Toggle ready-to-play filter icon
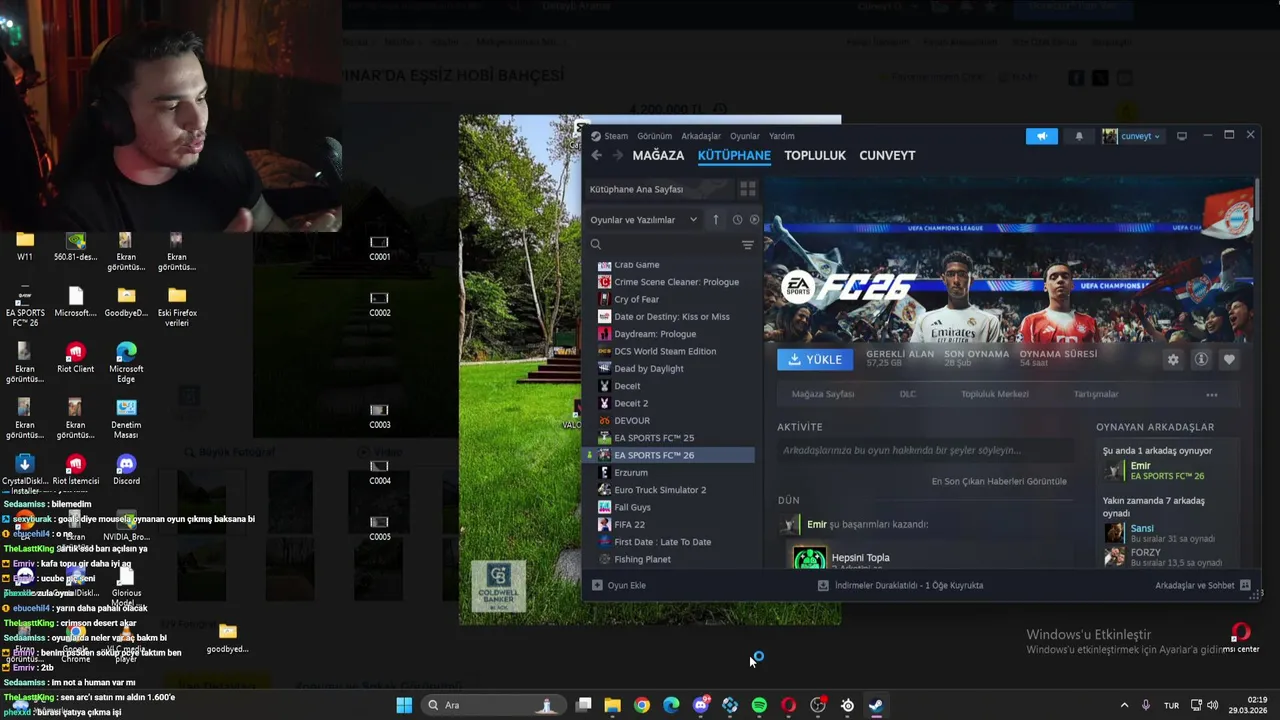 click(x=754, y=220)
